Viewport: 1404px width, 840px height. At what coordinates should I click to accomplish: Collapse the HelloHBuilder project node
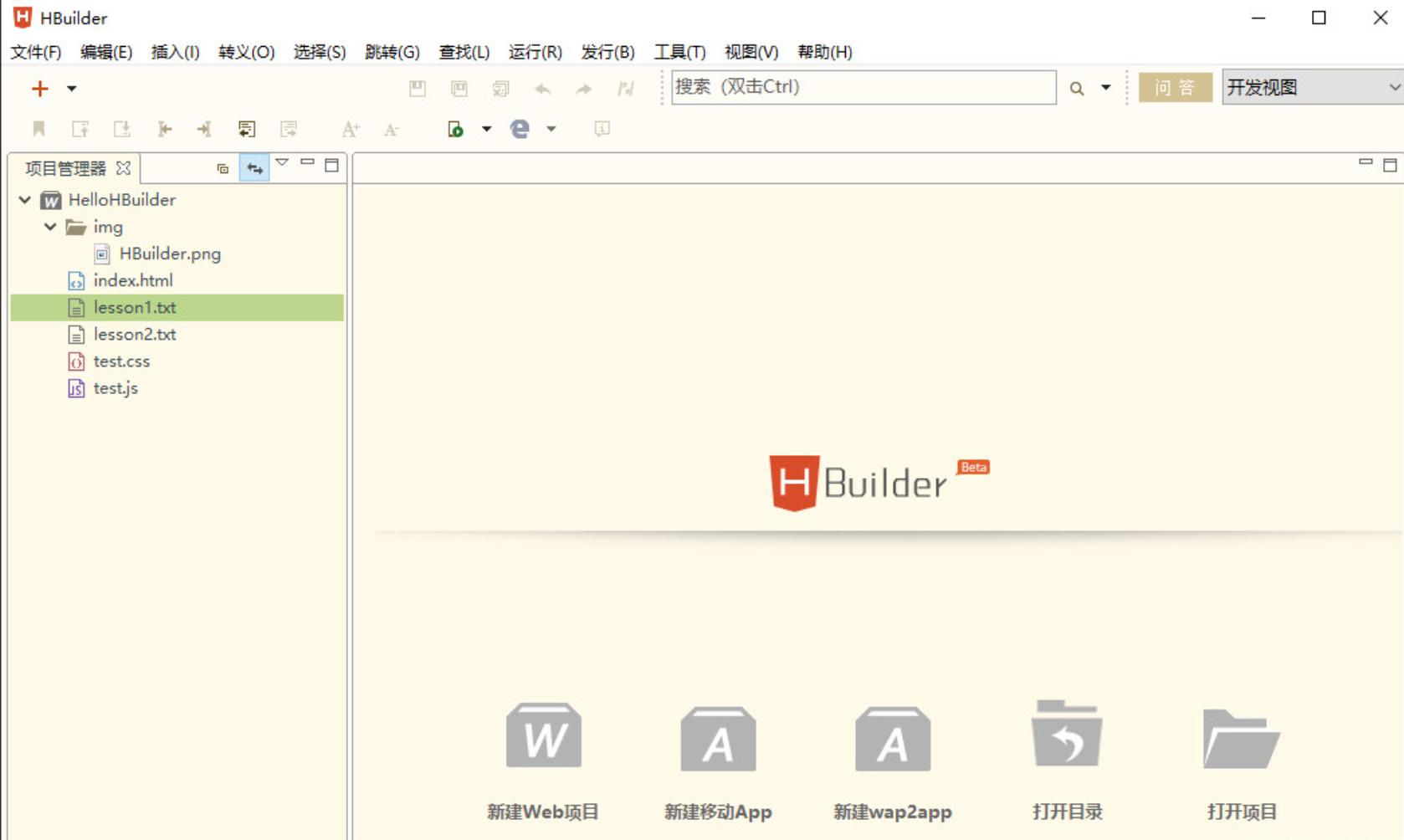(24, 200)
